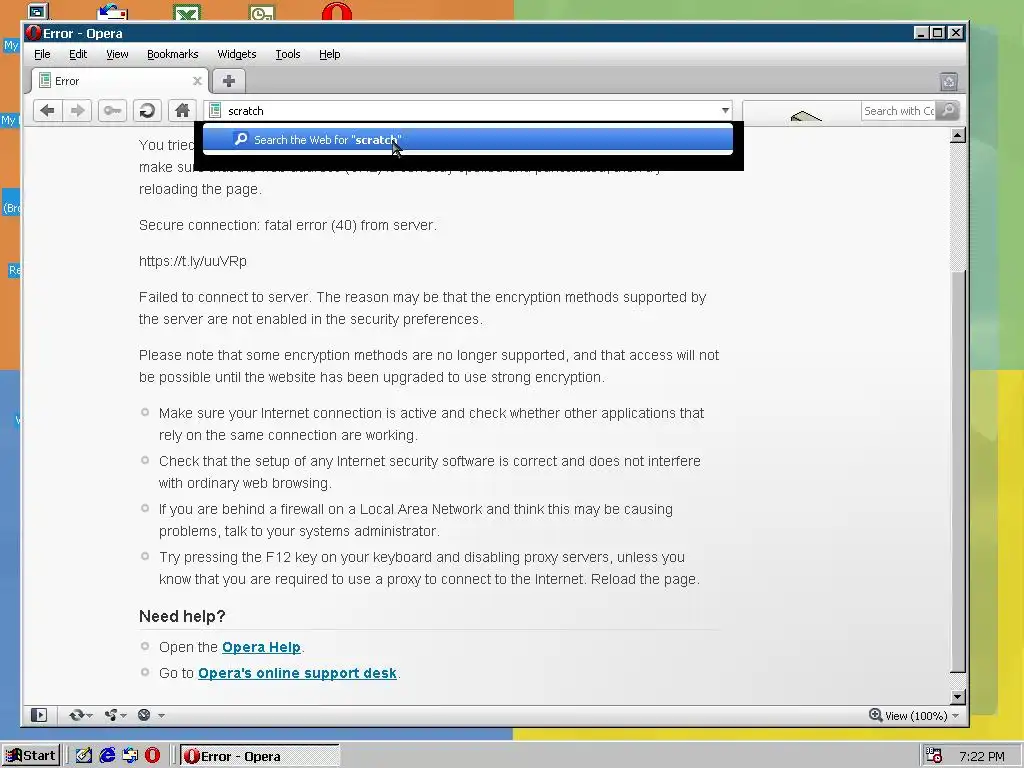Open the Opera Unite icon in status bar

111,715
